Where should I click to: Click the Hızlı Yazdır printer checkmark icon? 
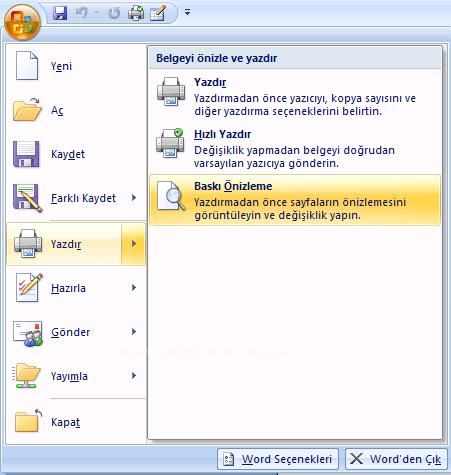tap(170, 143)
